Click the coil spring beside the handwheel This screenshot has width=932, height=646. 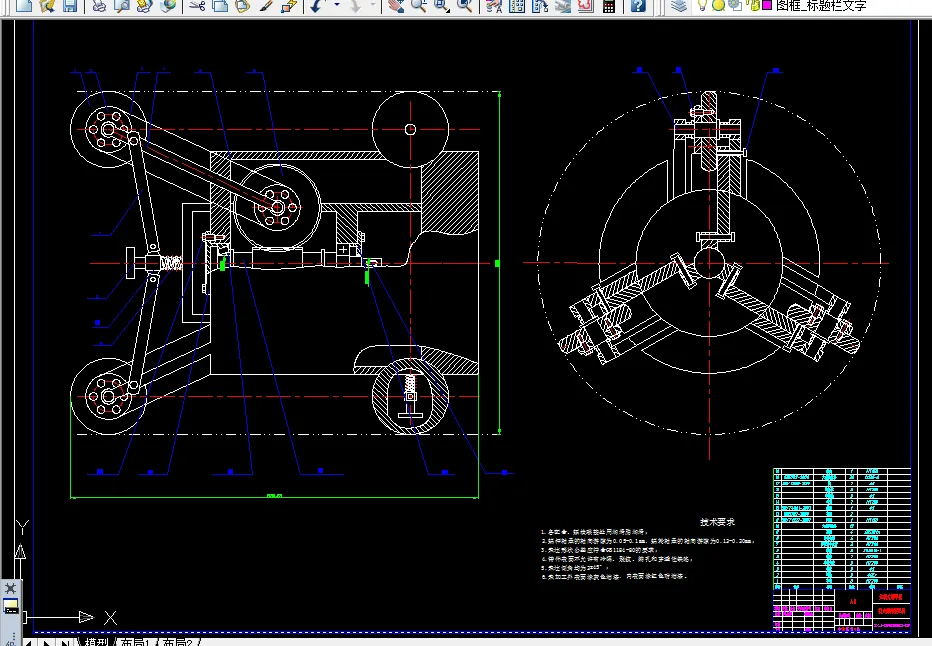(x=171, y=263)
